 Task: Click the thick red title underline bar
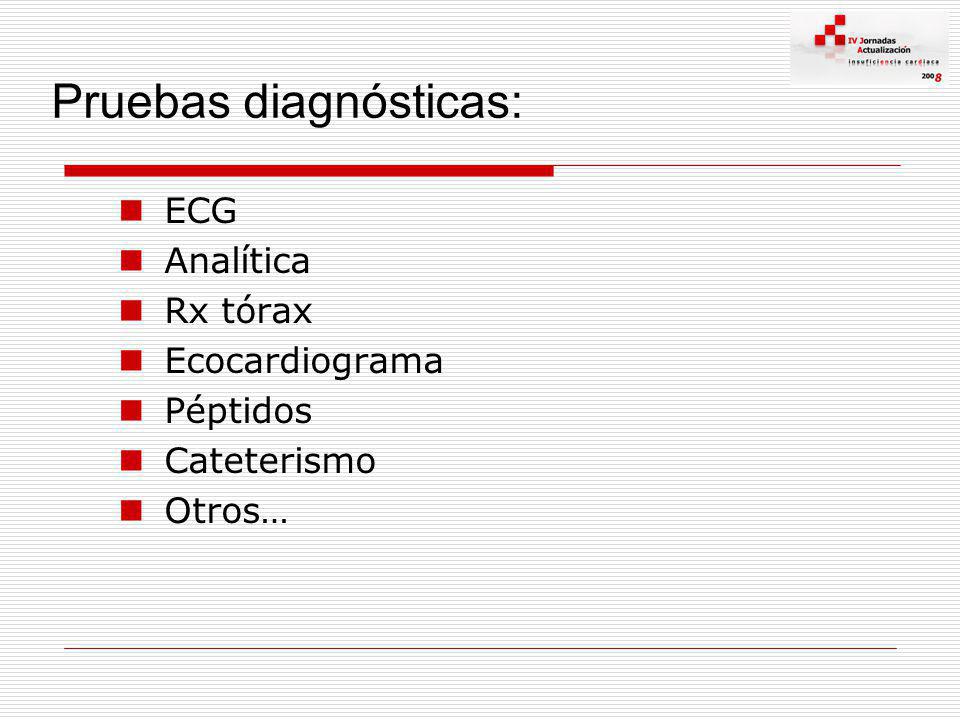(309, 171)
